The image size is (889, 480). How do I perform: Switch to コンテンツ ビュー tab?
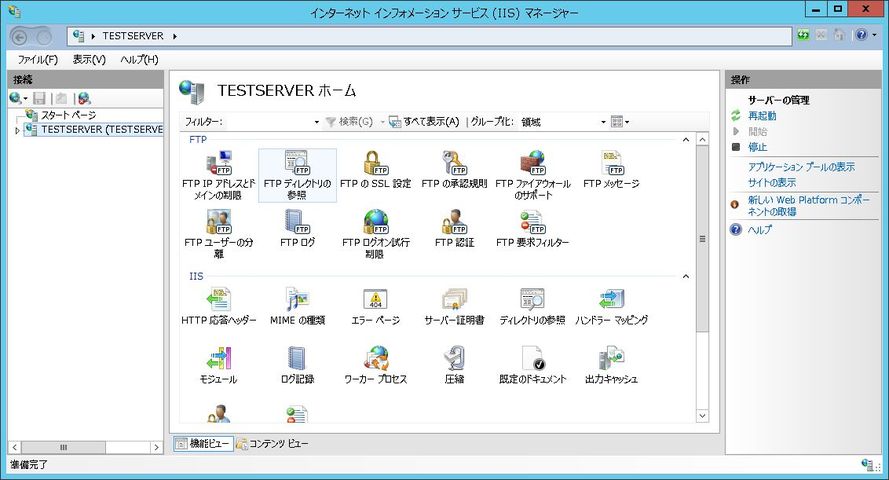[273, 444]
